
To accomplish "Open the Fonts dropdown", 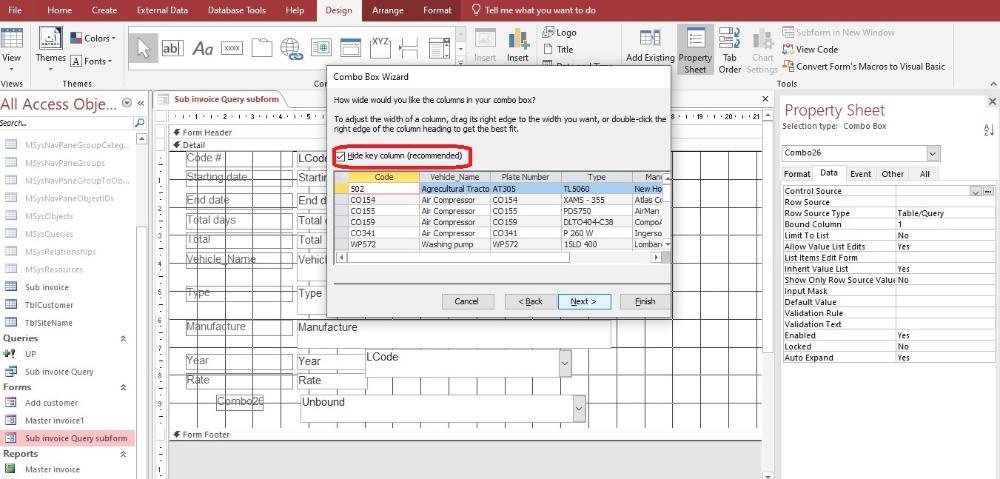I will pyautogui.click(x=92, y=61).
